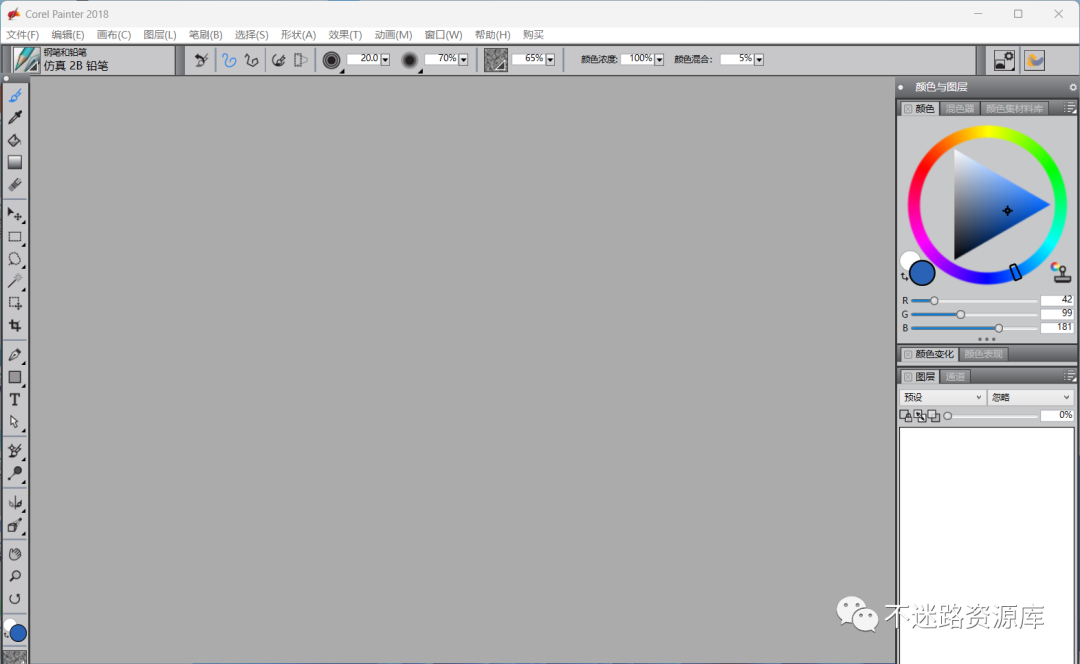1080x664 pixels.
Task: Open the brush size preview icon
Action: pos(331,61)
